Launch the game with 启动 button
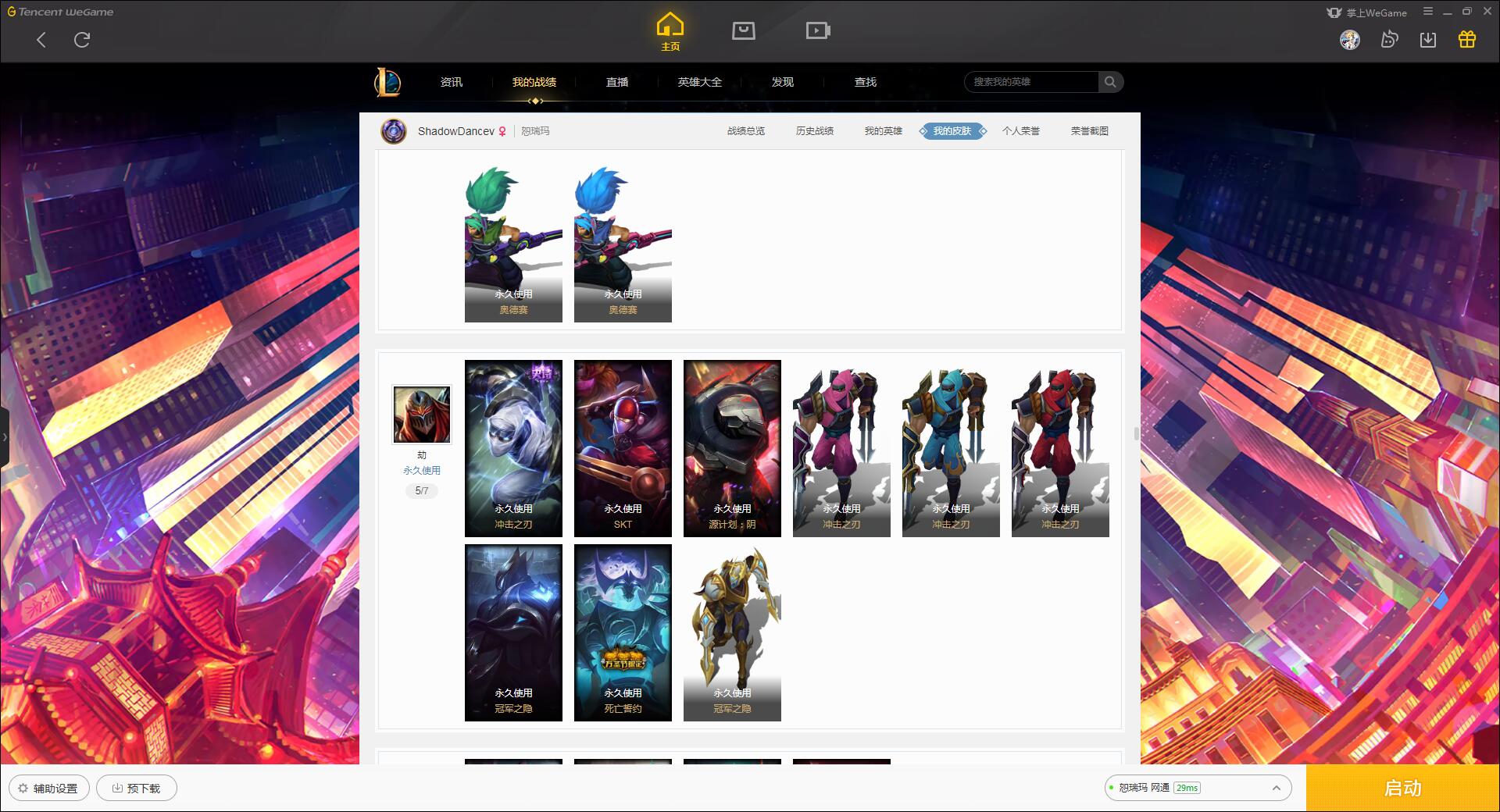 point(1403,789)
